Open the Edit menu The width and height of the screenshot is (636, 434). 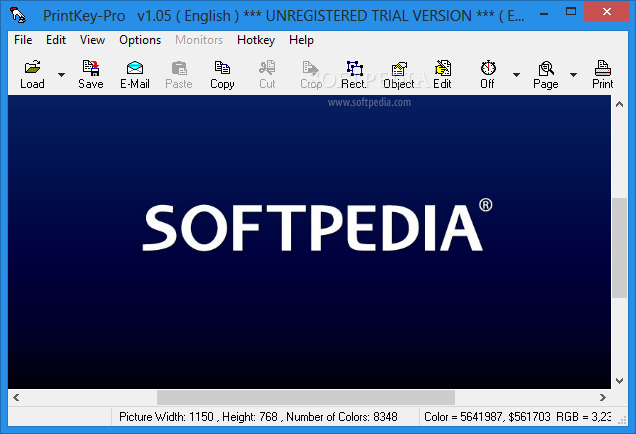[56, 40]
